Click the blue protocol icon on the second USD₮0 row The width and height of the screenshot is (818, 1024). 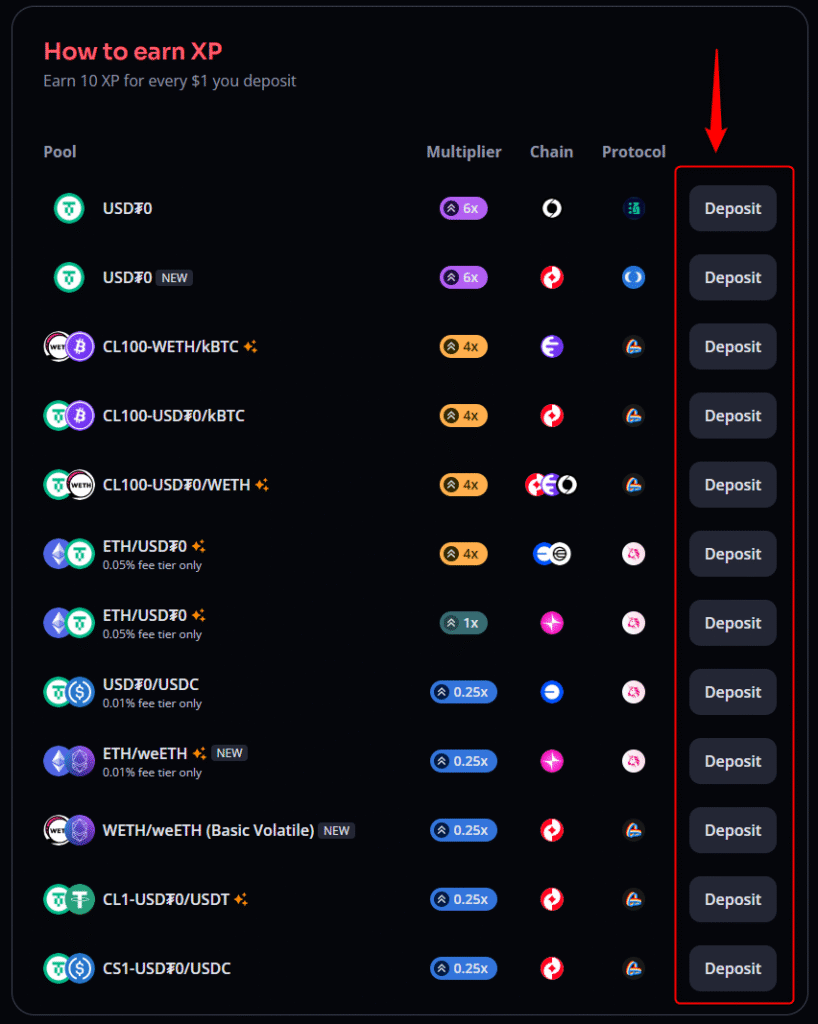point(634,277)
